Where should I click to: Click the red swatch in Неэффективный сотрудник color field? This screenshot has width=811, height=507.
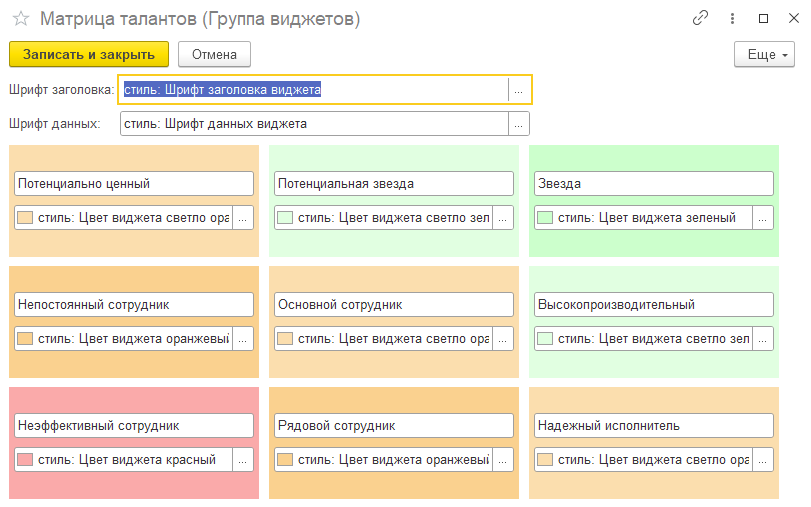point(25,460)
